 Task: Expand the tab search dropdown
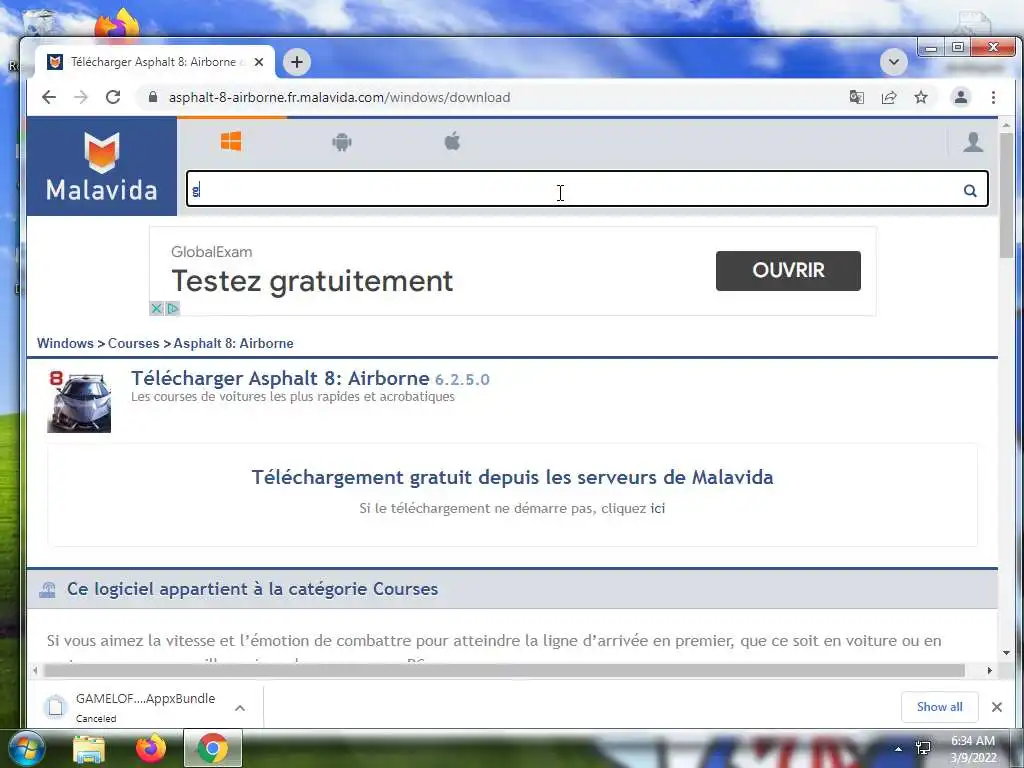click(x=893, y=62)
